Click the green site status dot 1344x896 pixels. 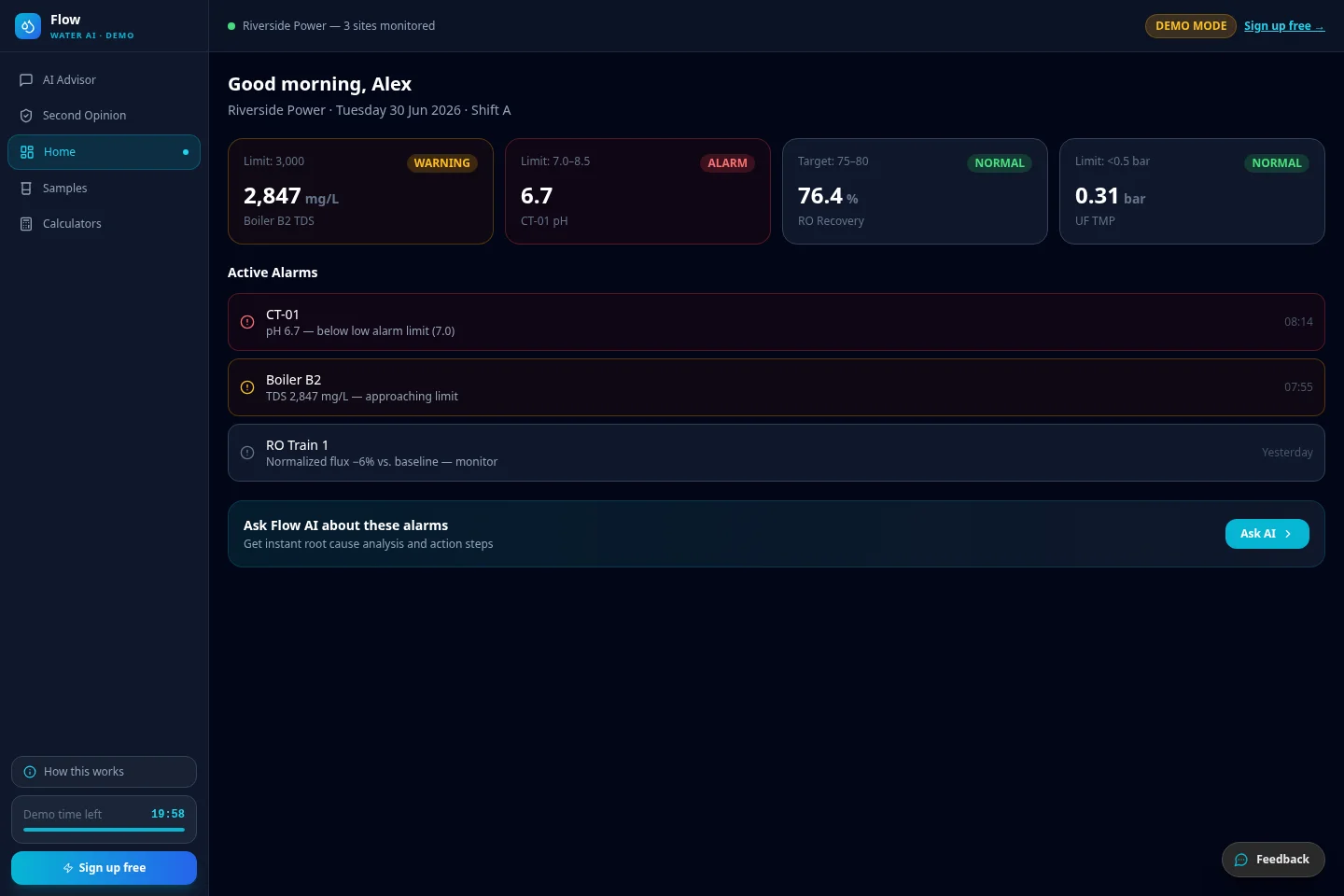click(231, 26)
